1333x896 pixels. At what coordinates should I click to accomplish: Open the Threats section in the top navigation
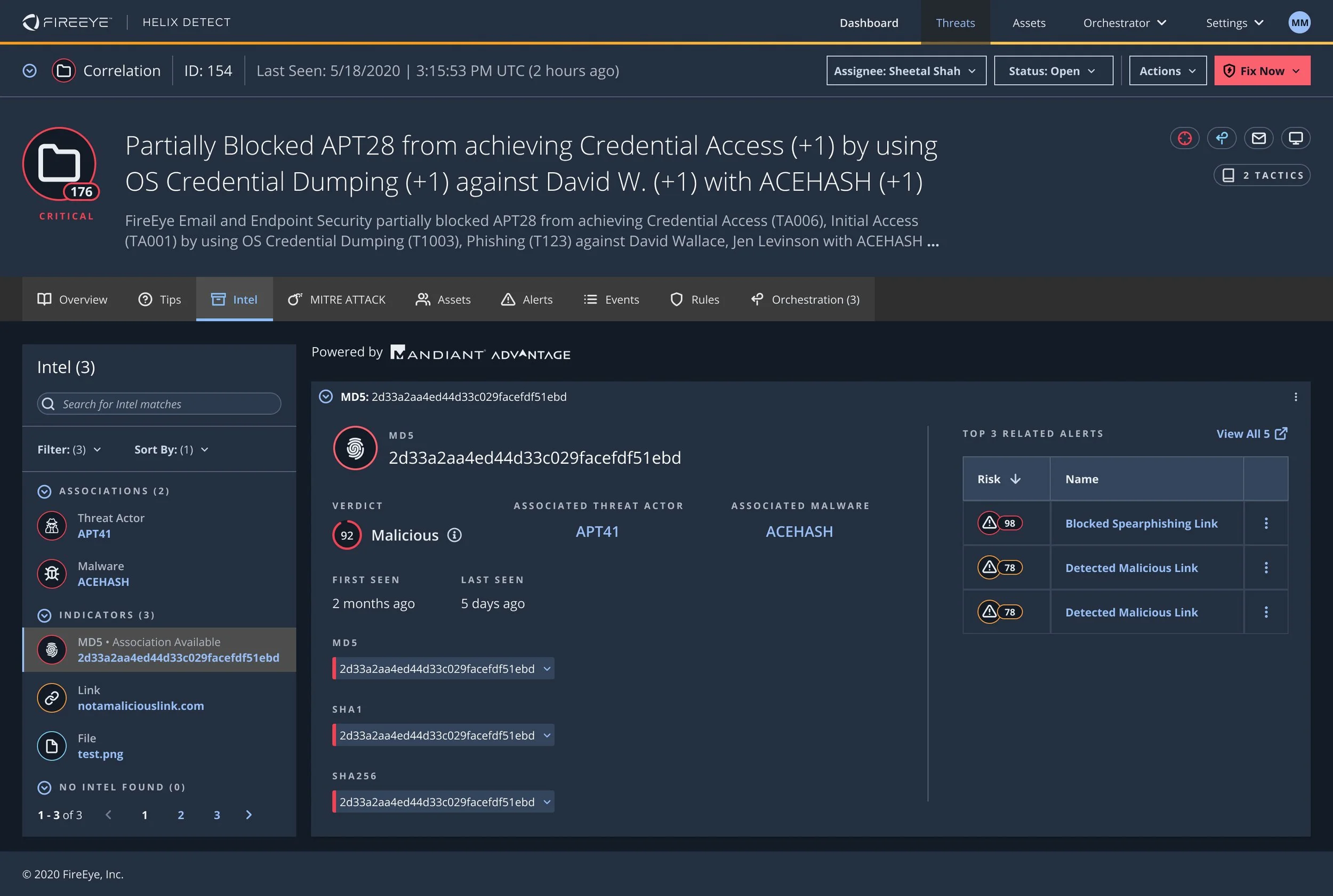click(x=954, y=23)
